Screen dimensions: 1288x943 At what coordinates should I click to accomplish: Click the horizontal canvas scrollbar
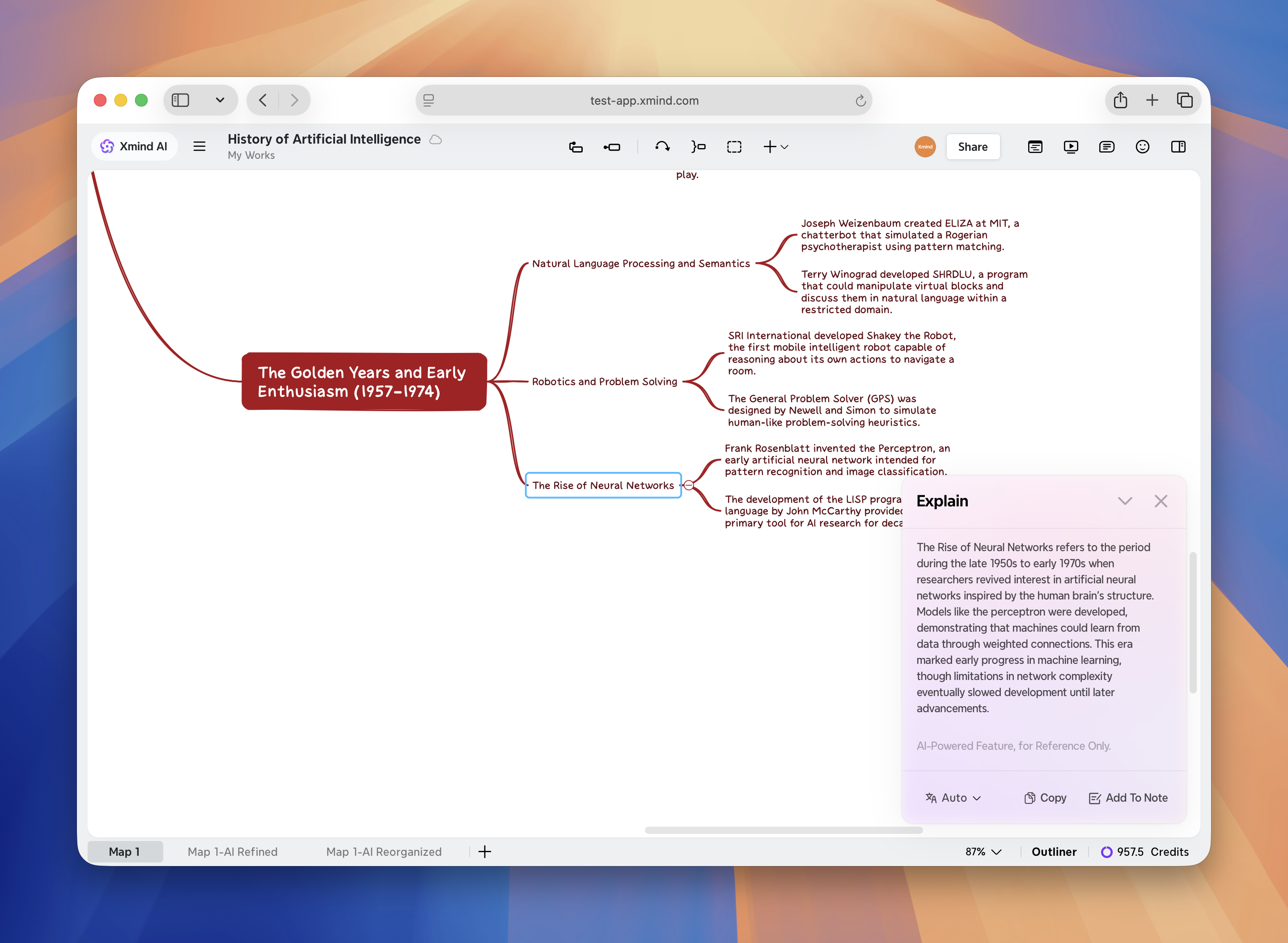[x=784, y=830]
